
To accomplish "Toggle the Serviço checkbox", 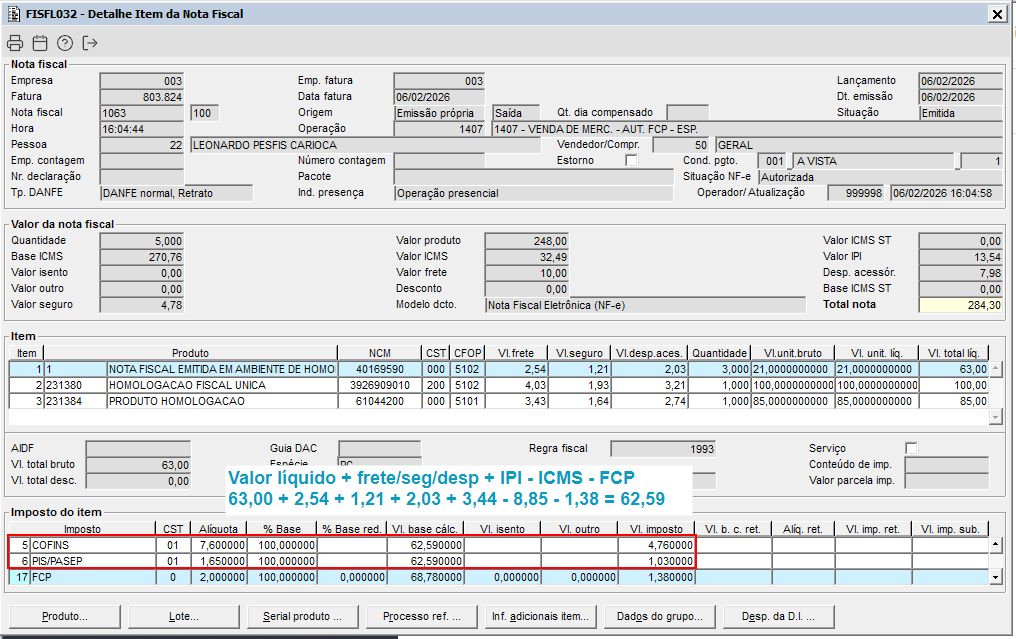I will [911, 448].
